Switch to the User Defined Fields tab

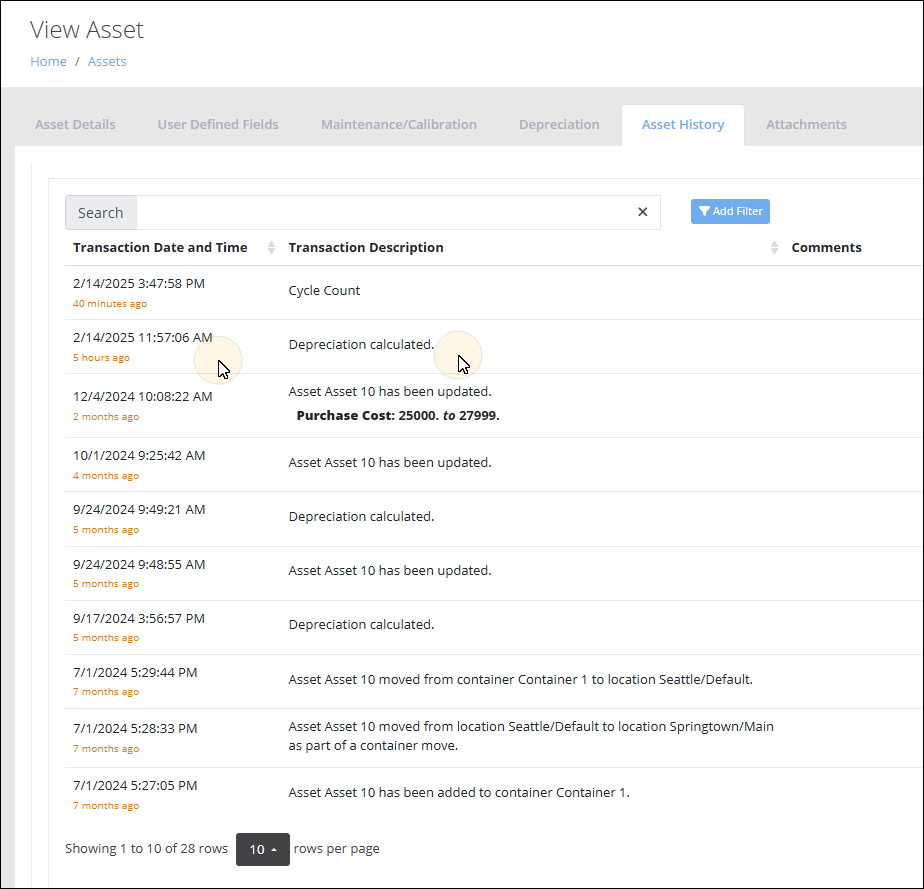coord(218,124)
